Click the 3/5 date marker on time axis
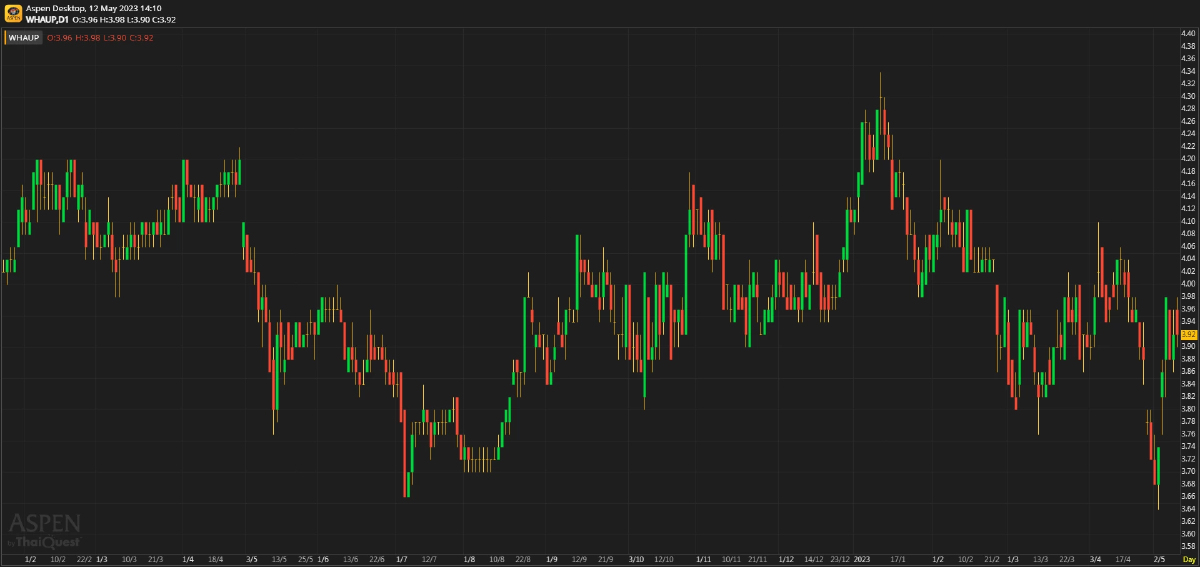1200x567 pixels. (252, 559)
